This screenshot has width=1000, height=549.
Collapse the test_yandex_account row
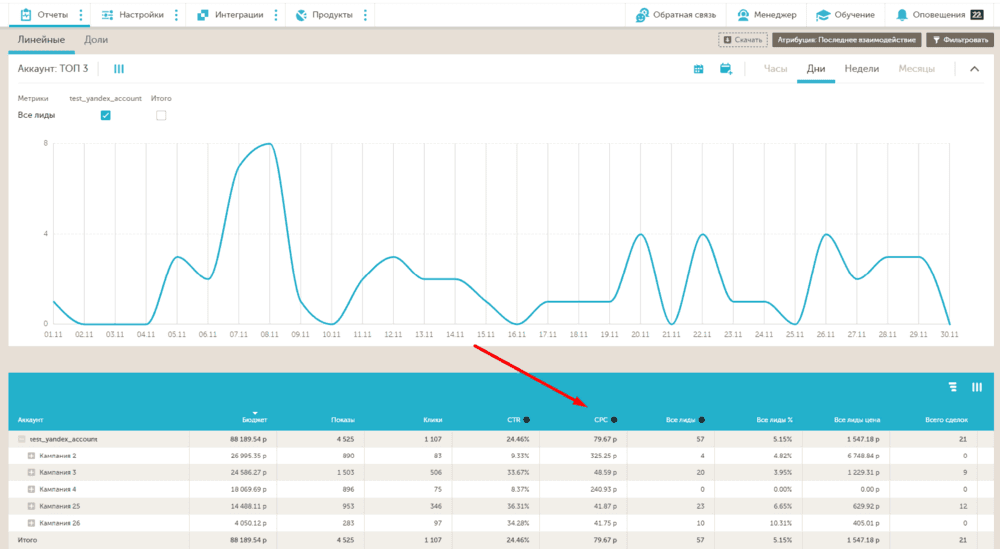click(x=22, y=439)
